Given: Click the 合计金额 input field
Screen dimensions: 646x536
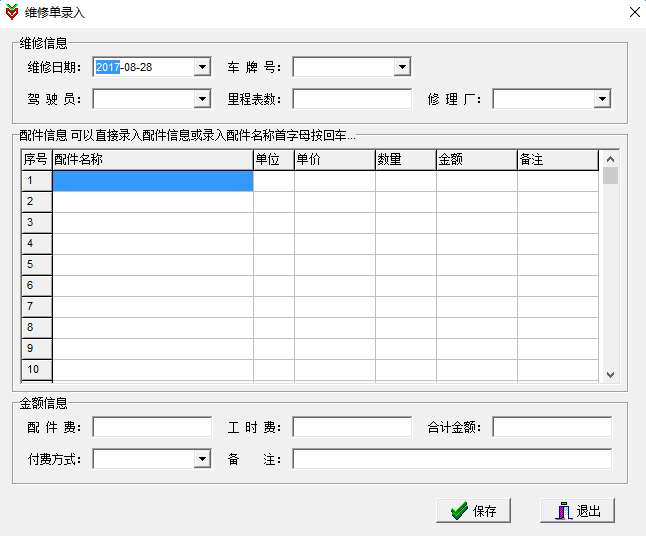Looking at the screenshot, I should click(x=552, y=427).
